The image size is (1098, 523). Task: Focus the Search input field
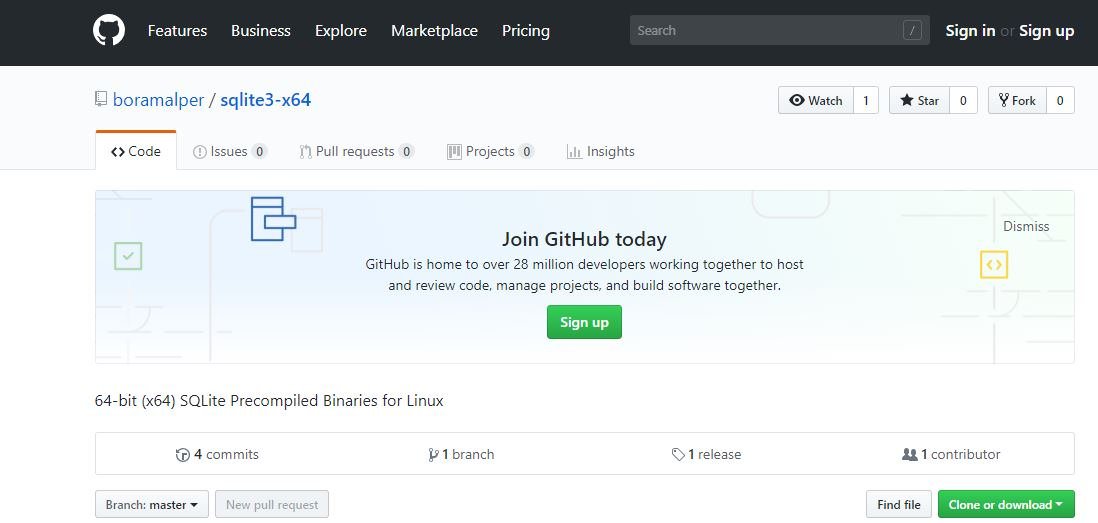coord(779,30)
